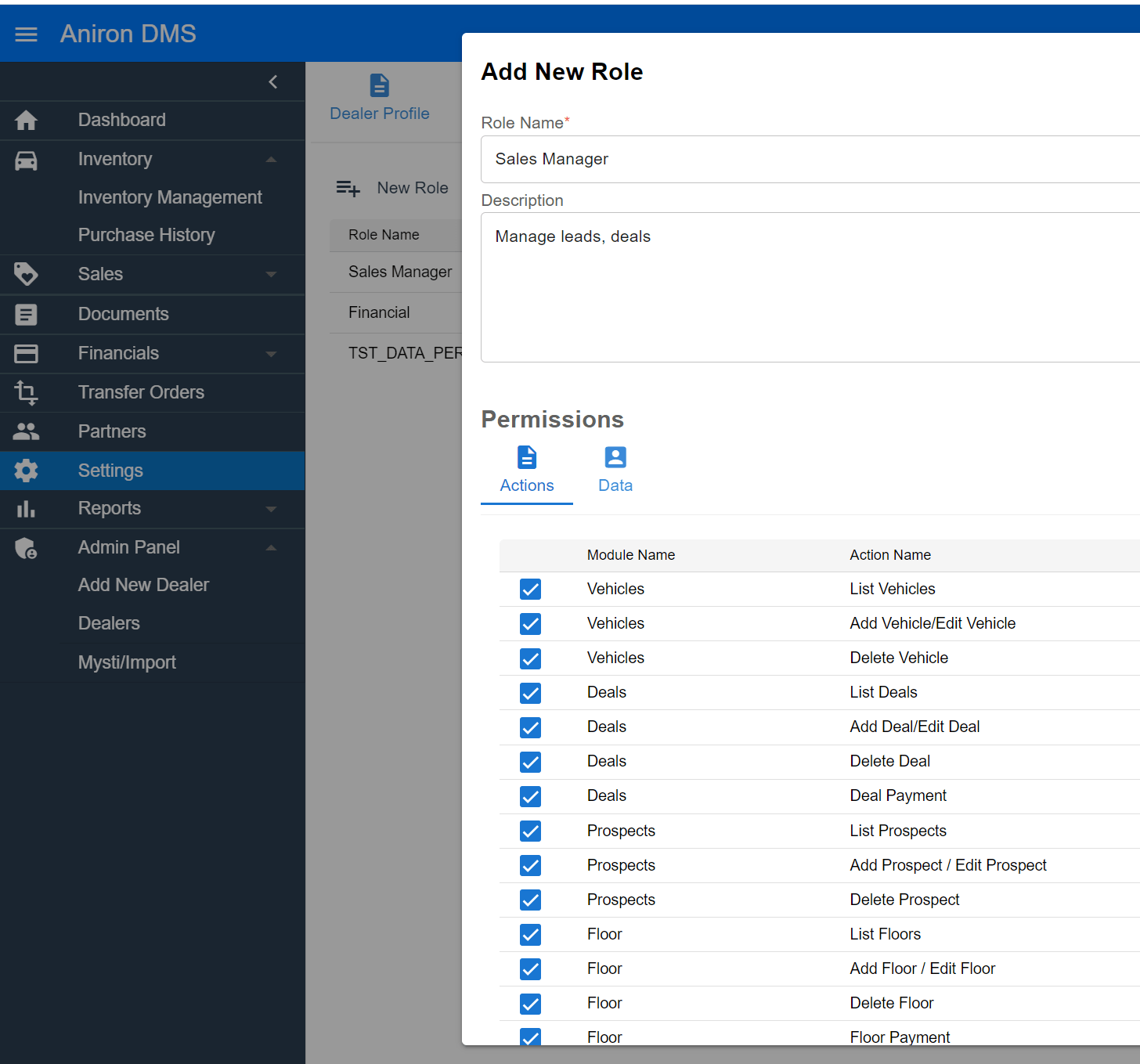
Task: Click the Dealer Profile document icon
Action: 379,85
